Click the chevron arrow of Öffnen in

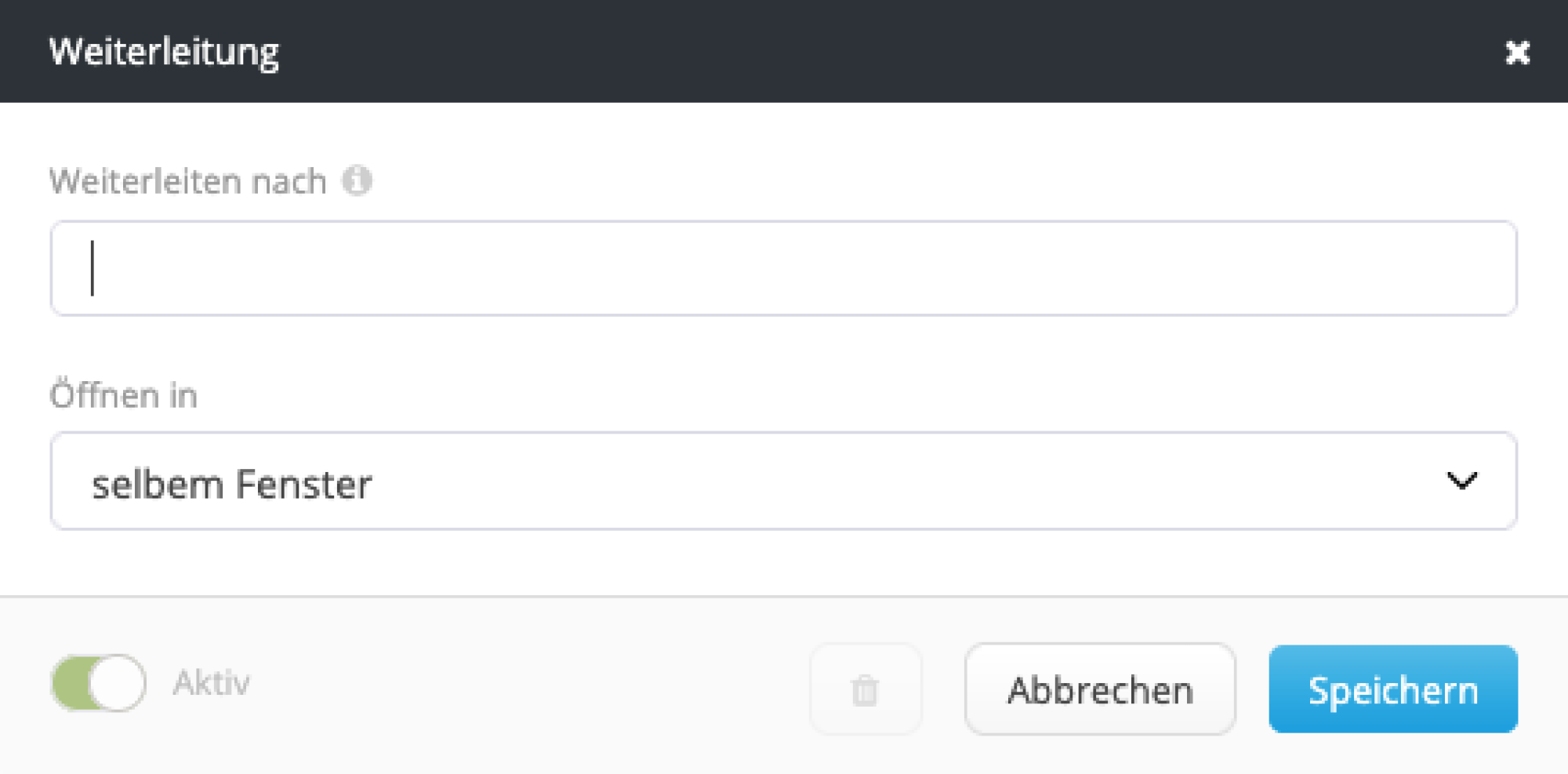pyautogui.click(x=1461, y=481)
